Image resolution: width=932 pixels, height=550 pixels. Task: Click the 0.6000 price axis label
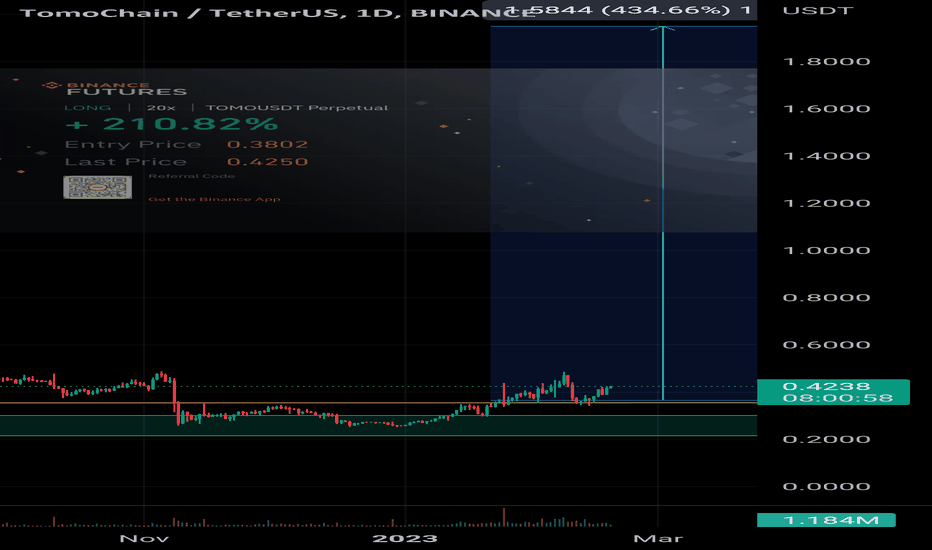[827, 345]
